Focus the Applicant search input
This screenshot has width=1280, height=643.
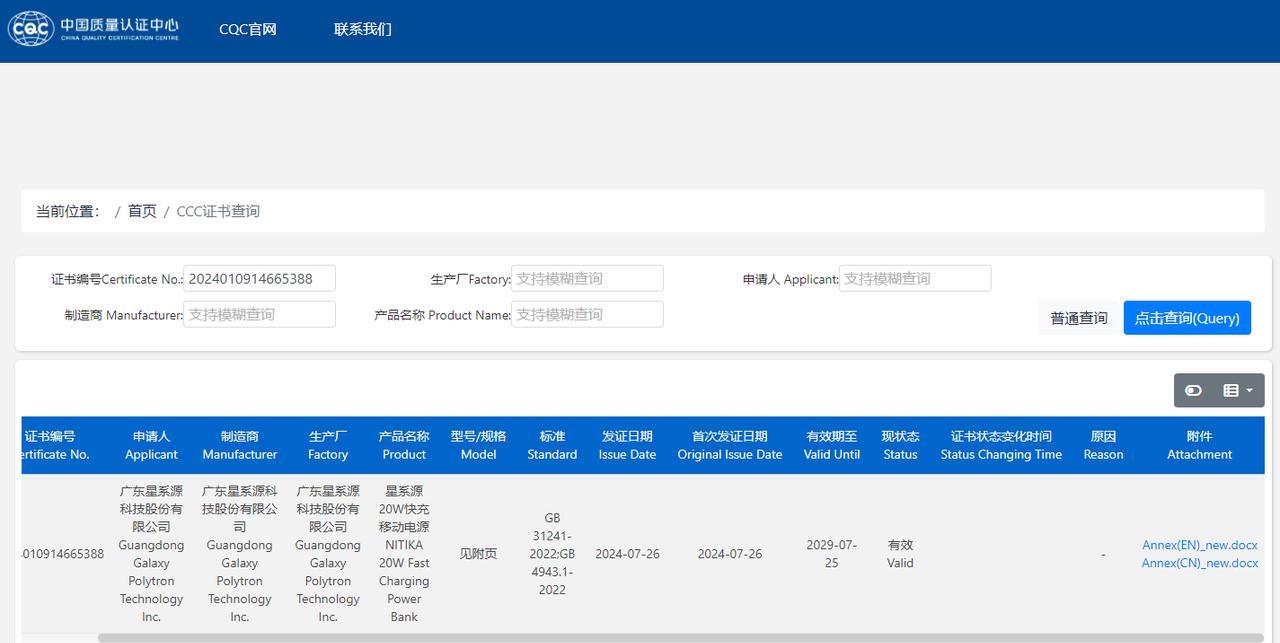(915, 278)
